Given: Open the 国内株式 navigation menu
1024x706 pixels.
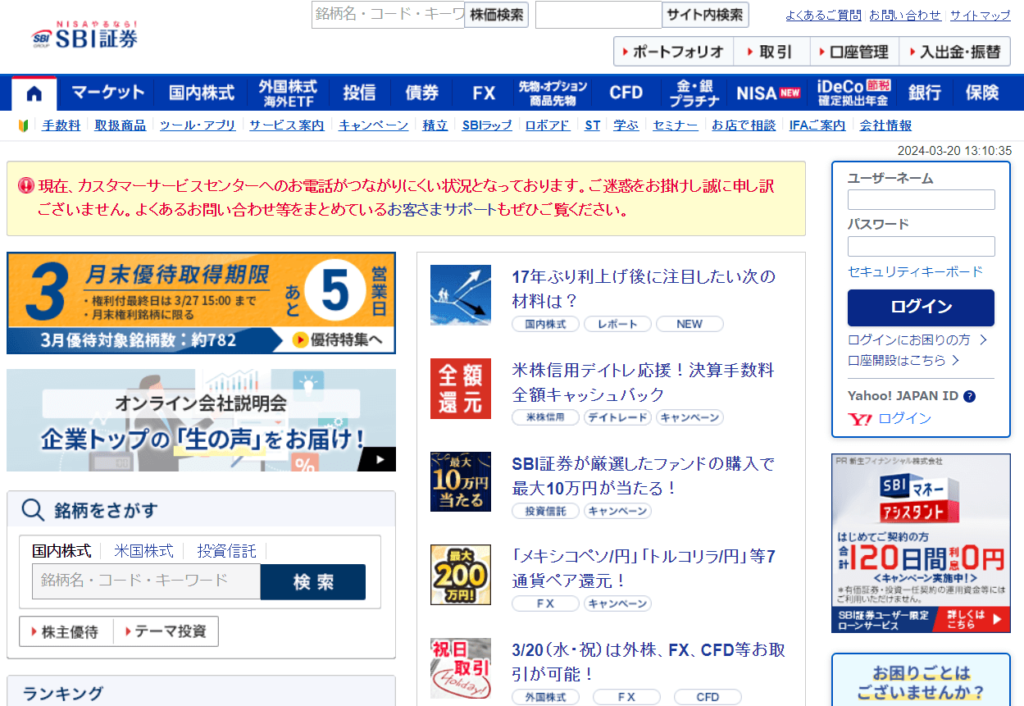Looking at the screenshot, I should click(201, 93).
